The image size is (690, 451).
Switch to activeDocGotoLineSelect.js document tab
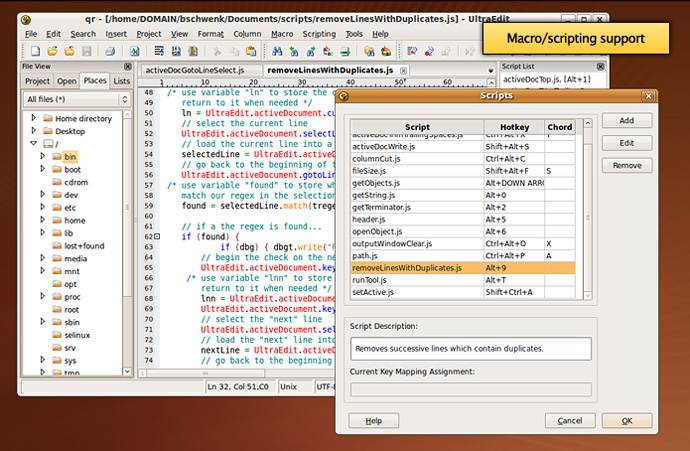(195, 70)
